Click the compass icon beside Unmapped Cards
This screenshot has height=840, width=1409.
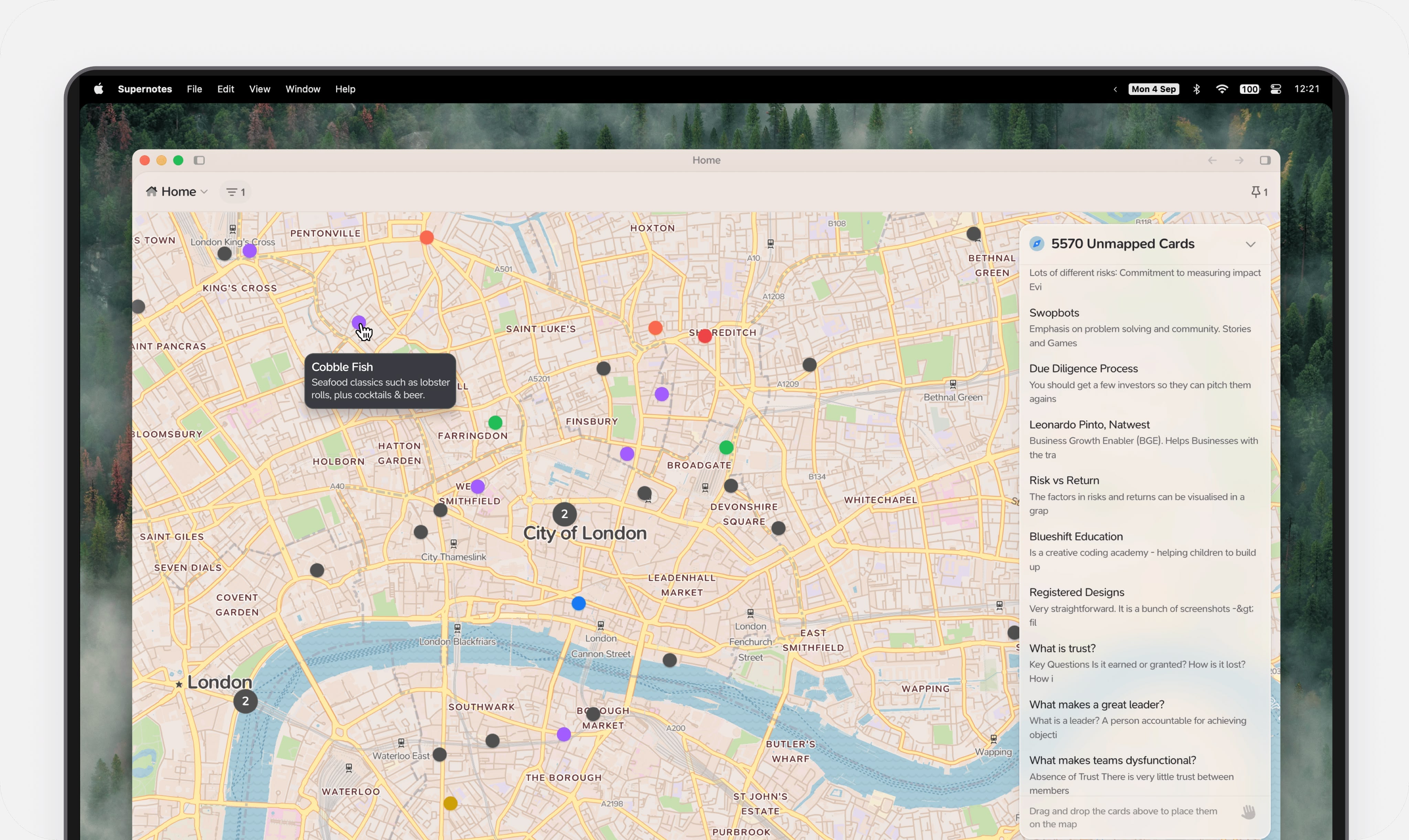[1037, 243]
